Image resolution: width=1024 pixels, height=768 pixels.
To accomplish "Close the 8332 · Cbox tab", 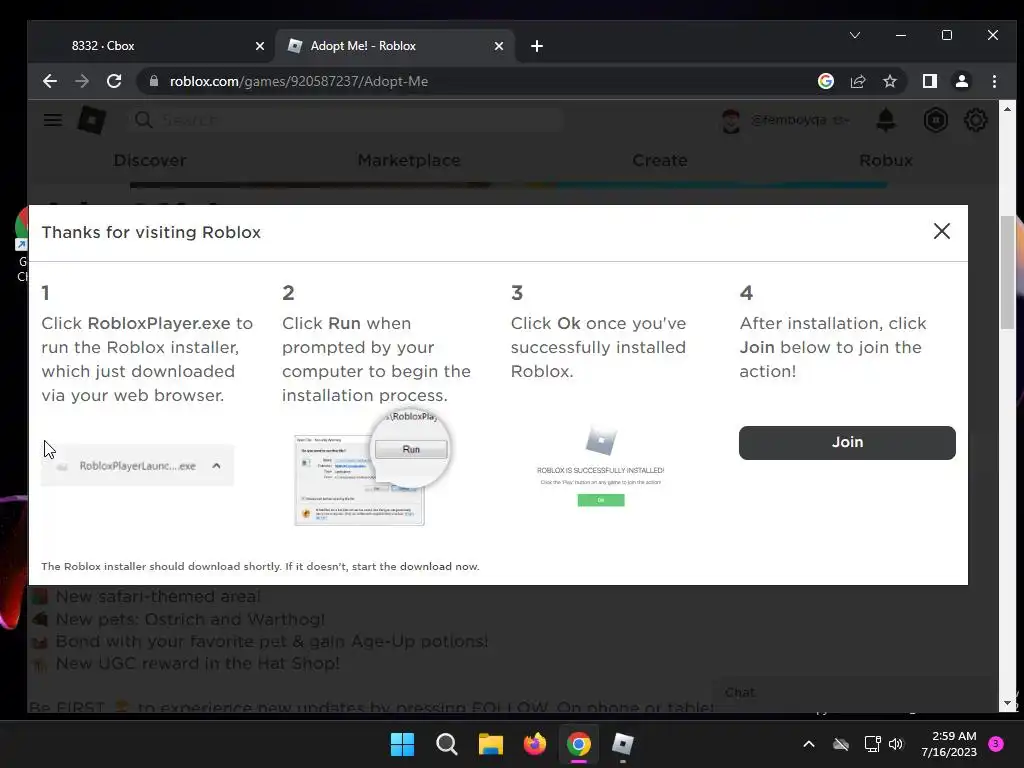I will tap(259, 46).
